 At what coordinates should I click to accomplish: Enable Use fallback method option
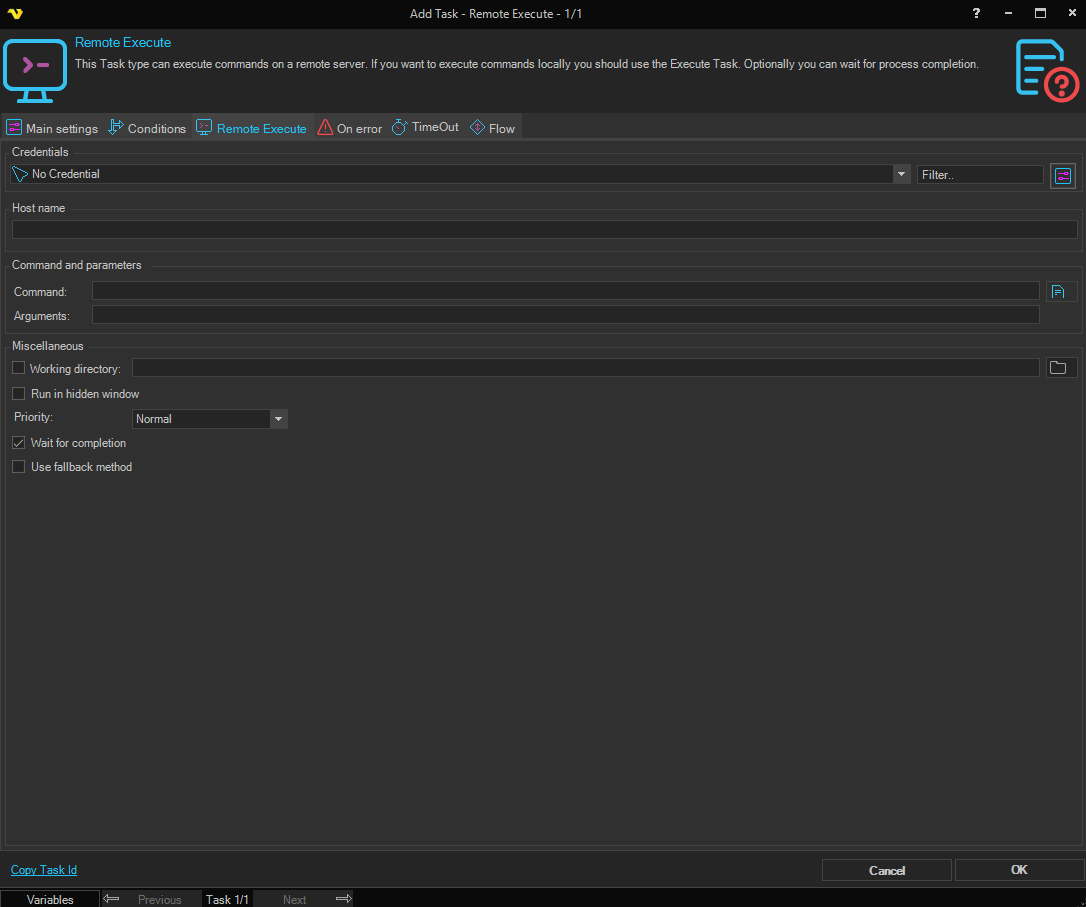18,467
